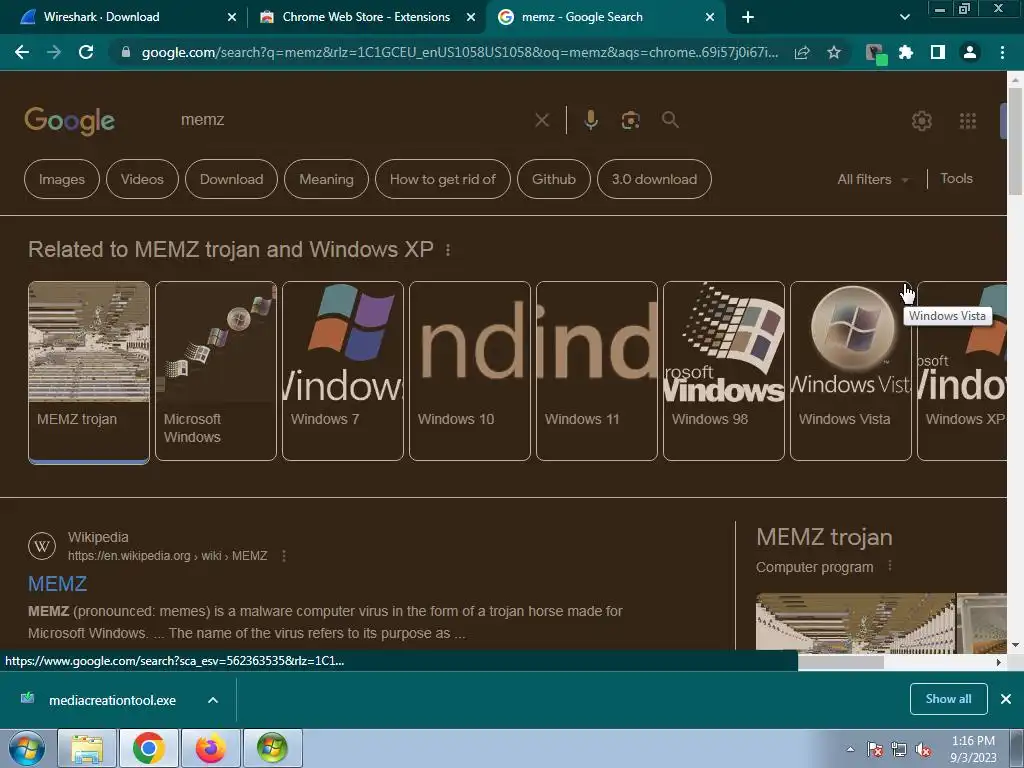The height and width of the screenshot is (768, 1024).
Task: Click the memz search box
Action: pyautogui.click(x=353, y=120)
